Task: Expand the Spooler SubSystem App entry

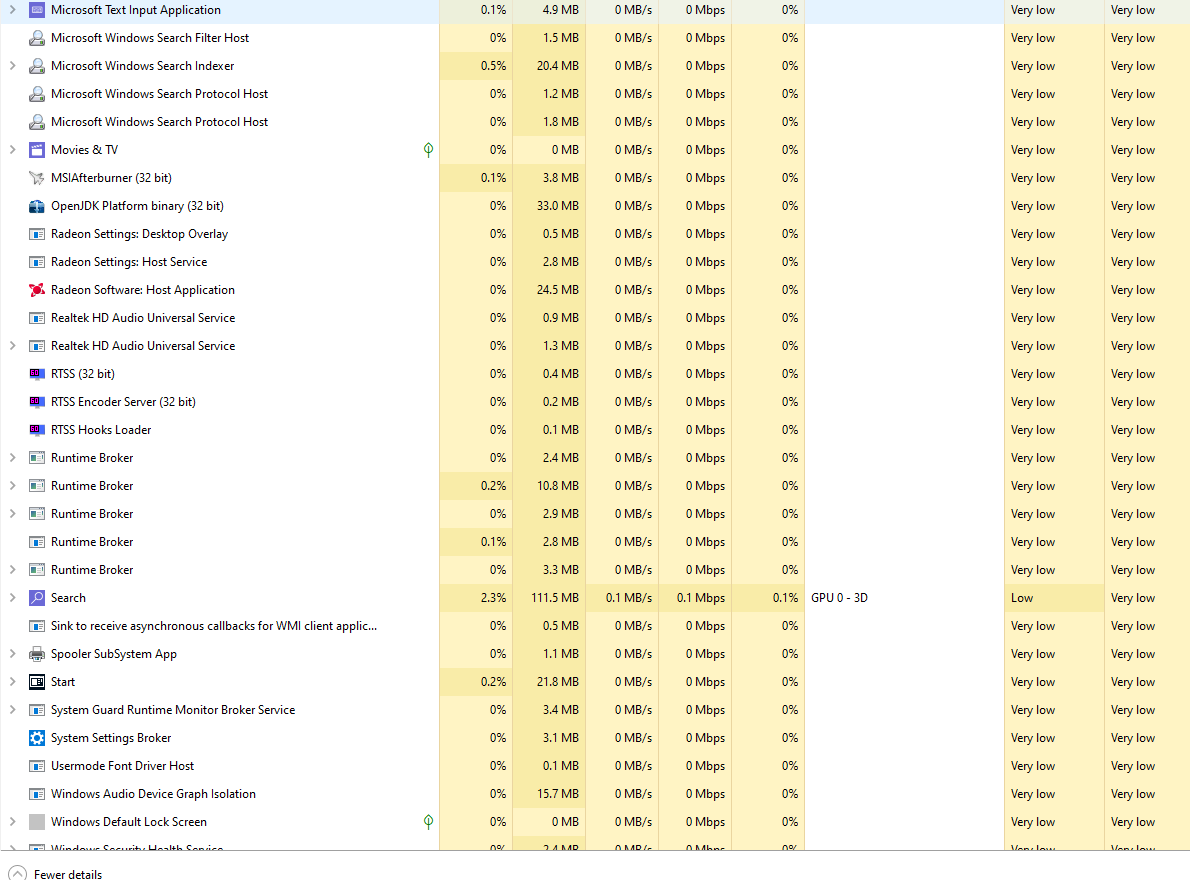Action: tap(12, 654)
